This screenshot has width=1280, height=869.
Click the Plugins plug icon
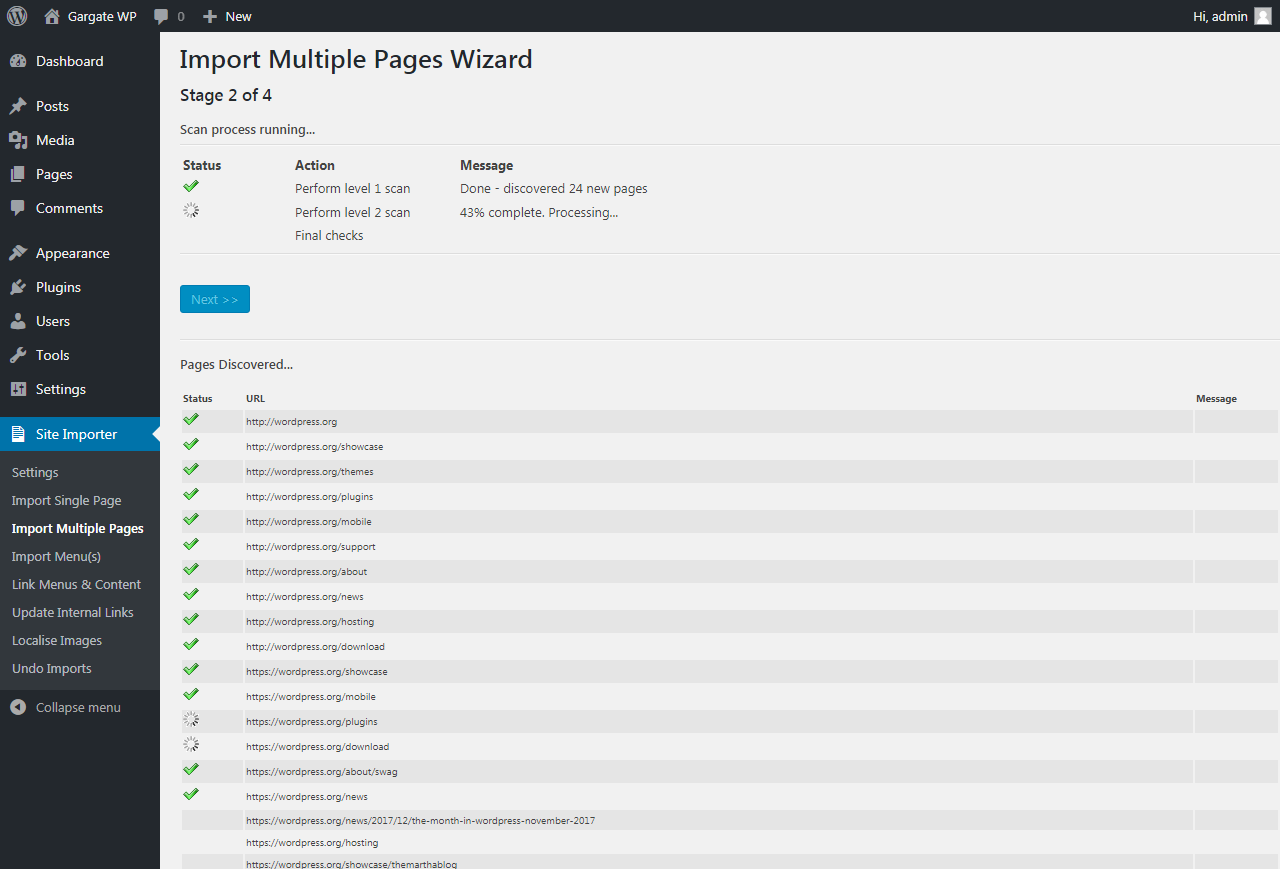[x=18, y=287]
